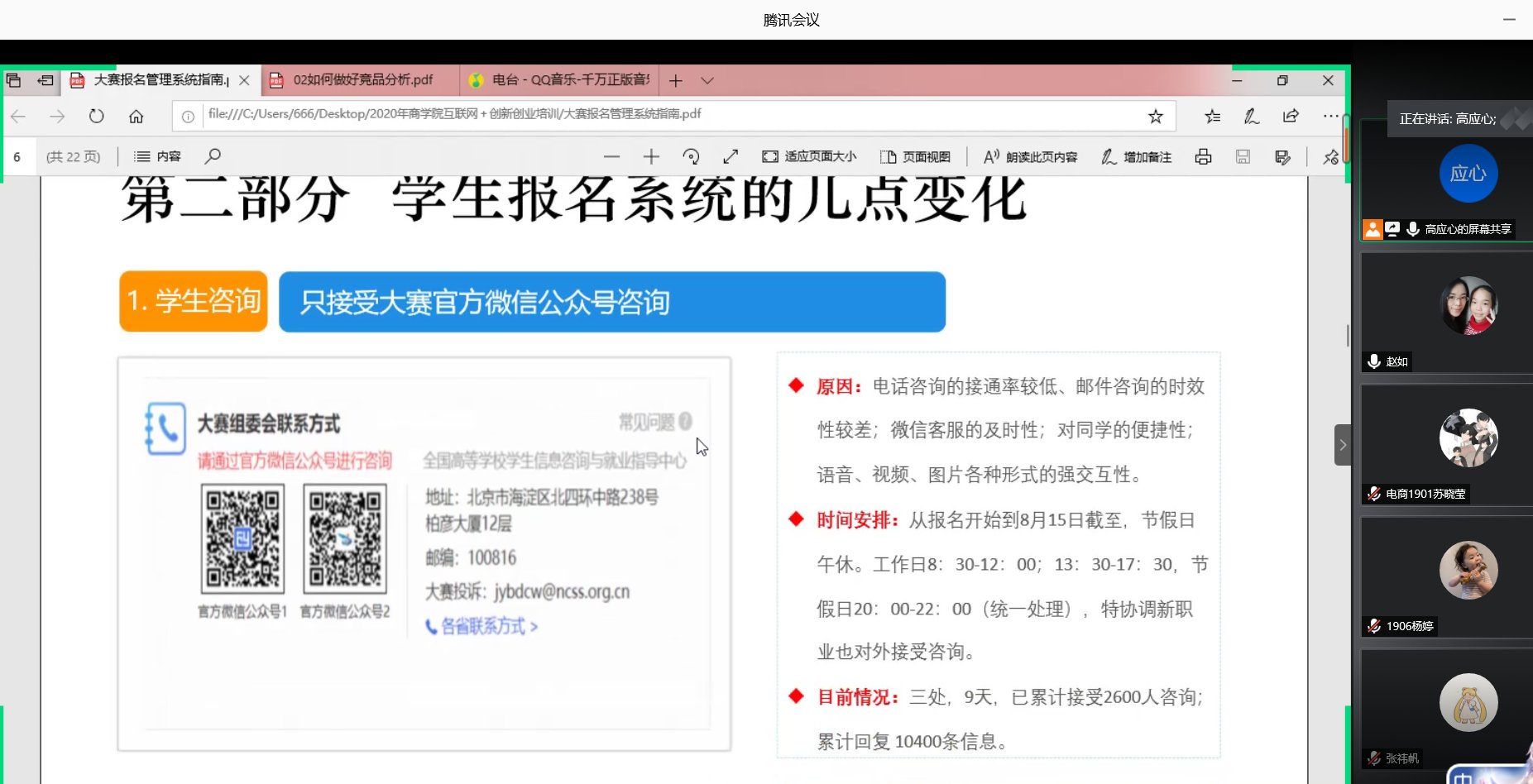Image resolution: width=1533 pixels, height=784 pixels.
Task: Print the PDF document icon
Action: tap(1203, 156)
